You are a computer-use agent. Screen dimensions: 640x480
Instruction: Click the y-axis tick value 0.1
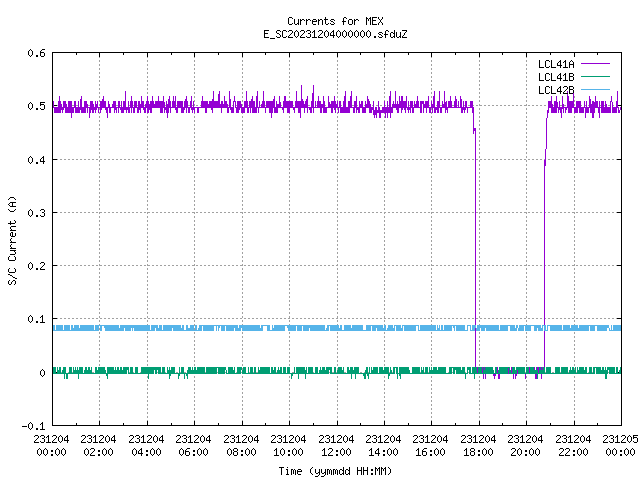[36, 319]
